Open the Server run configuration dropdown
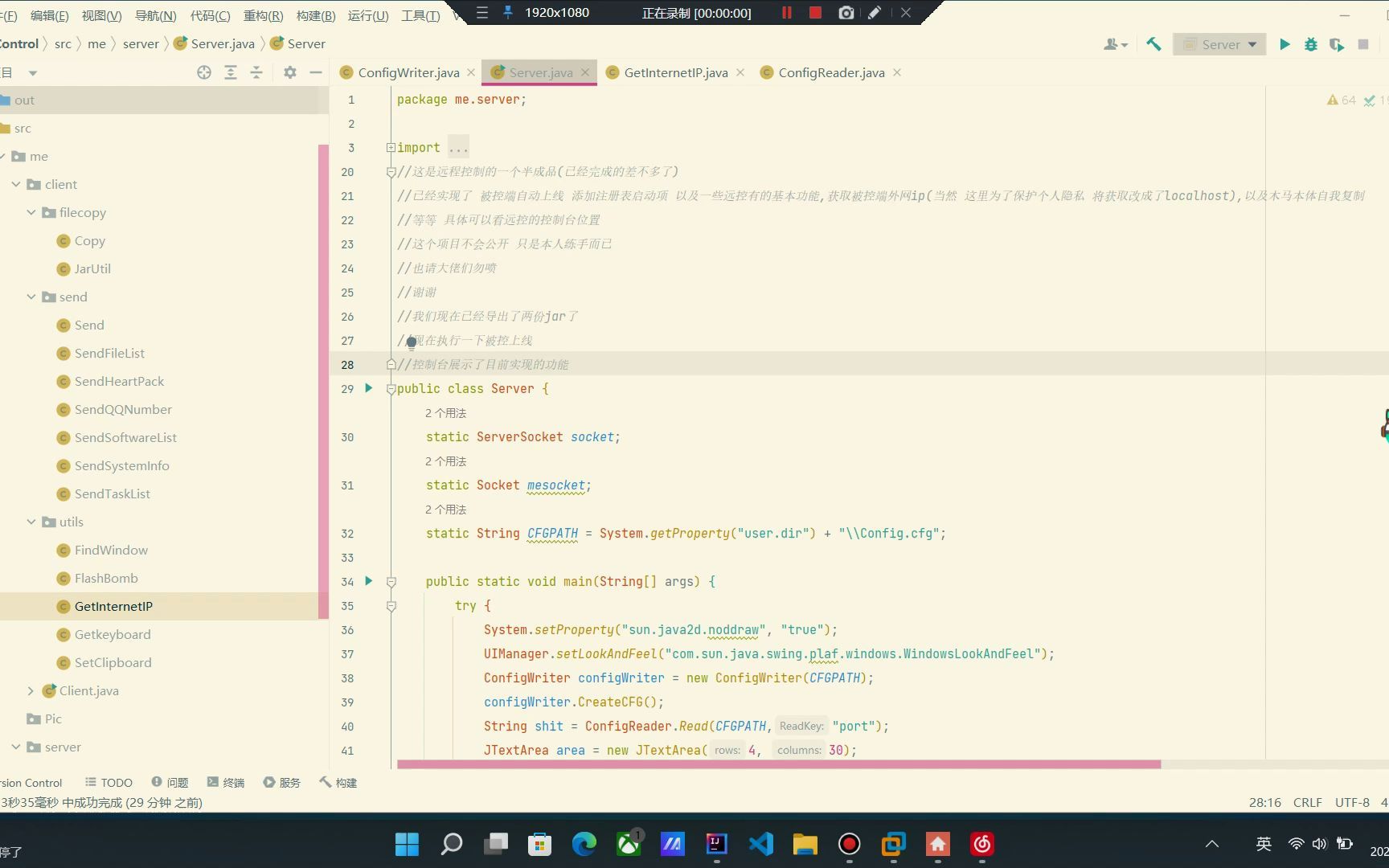Screen dimensions: 1389x868 click(x=1219, y=44)
